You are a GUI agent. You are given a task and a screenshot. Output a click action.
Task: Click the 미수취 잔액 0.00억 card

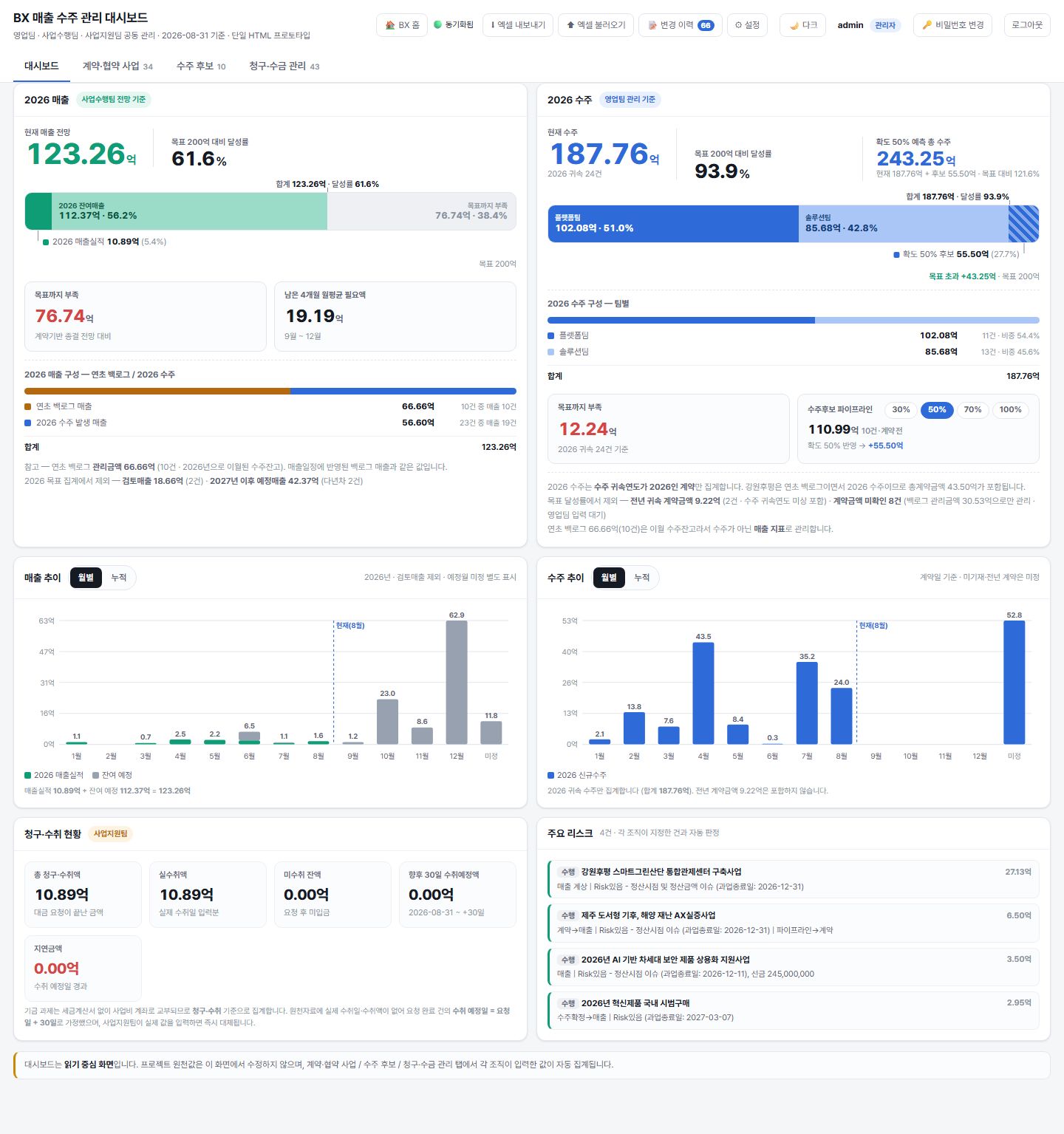coord(332,895)
